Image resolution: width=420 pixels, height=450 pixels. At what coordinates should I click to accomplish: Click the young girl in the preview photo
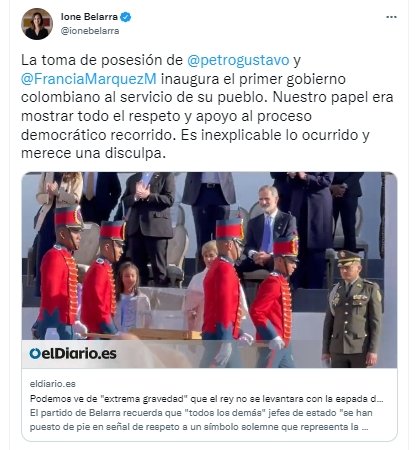132,295
